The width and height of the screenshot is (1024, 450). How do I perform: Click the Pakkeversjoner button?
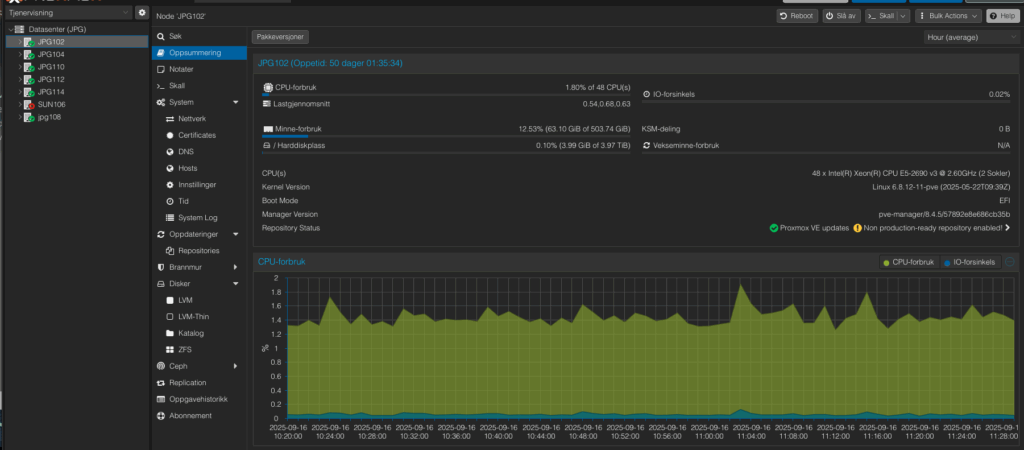pos(280,36)
